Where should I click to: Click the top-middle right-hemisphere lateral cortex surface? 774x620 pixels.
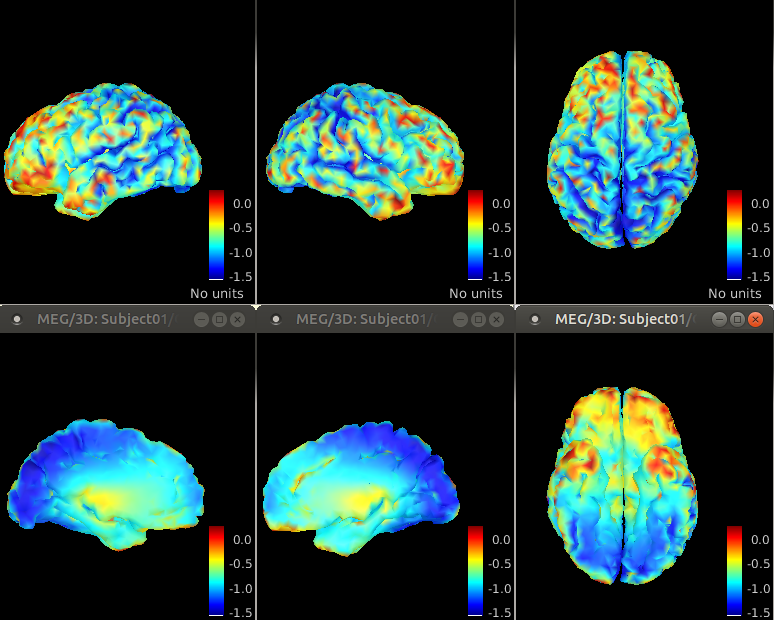[x=365, y=151]
